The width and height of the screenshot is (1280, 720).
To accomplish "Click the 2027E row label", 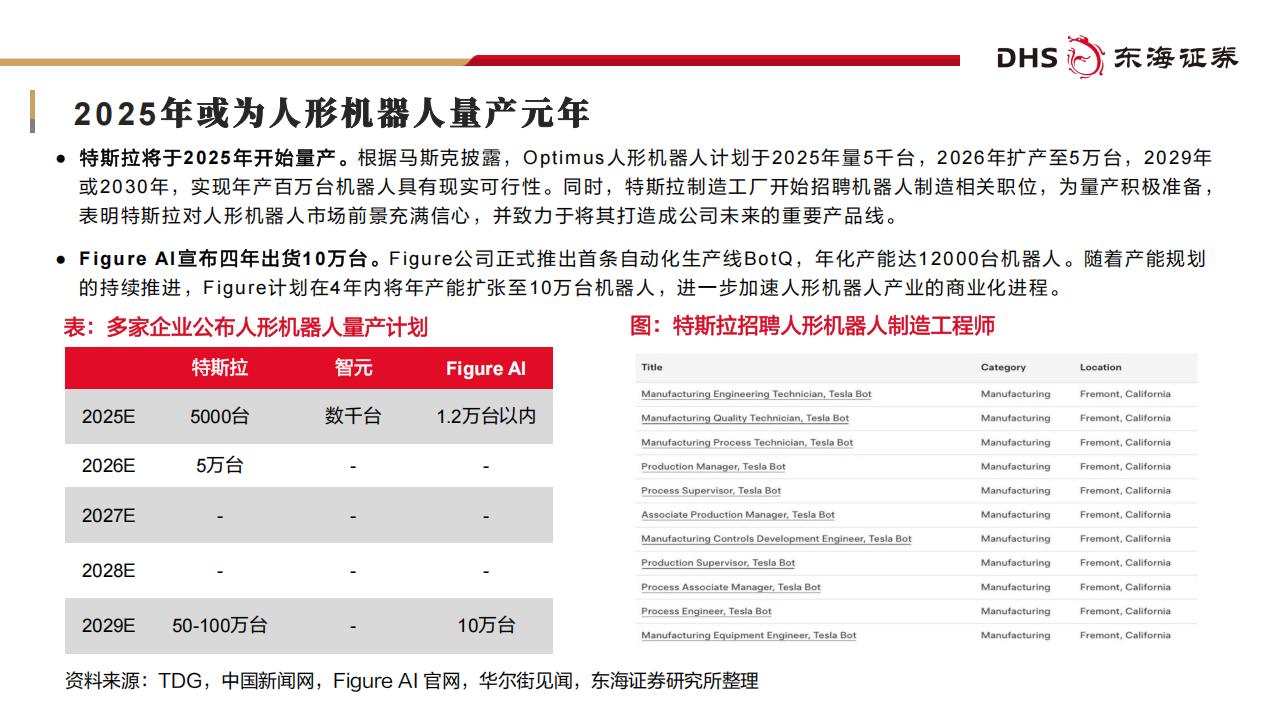I will [108, 516].
